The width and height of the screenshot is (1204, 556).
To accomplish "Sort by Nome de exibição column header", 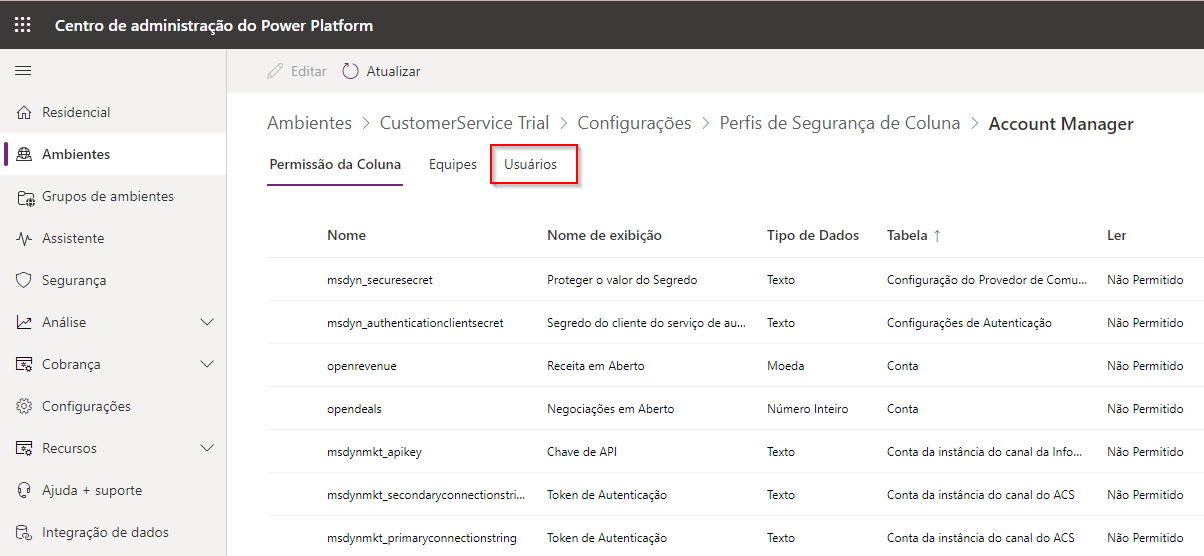I will (x=604, y=236).
